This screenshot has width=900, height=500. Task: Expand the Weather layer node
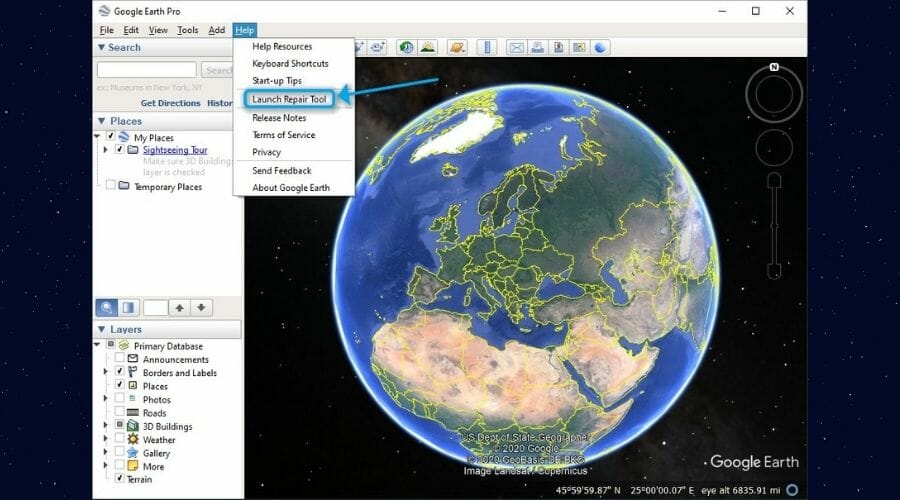tap(106, 439)
